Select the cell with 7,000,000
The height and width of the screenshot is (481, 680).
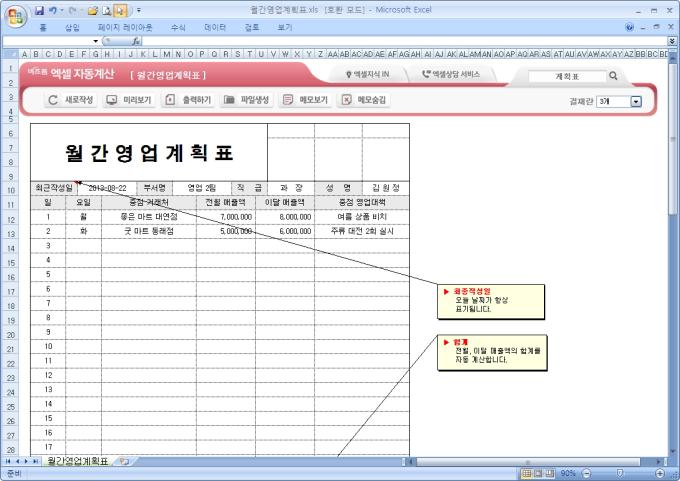click(x=226, y=217)
